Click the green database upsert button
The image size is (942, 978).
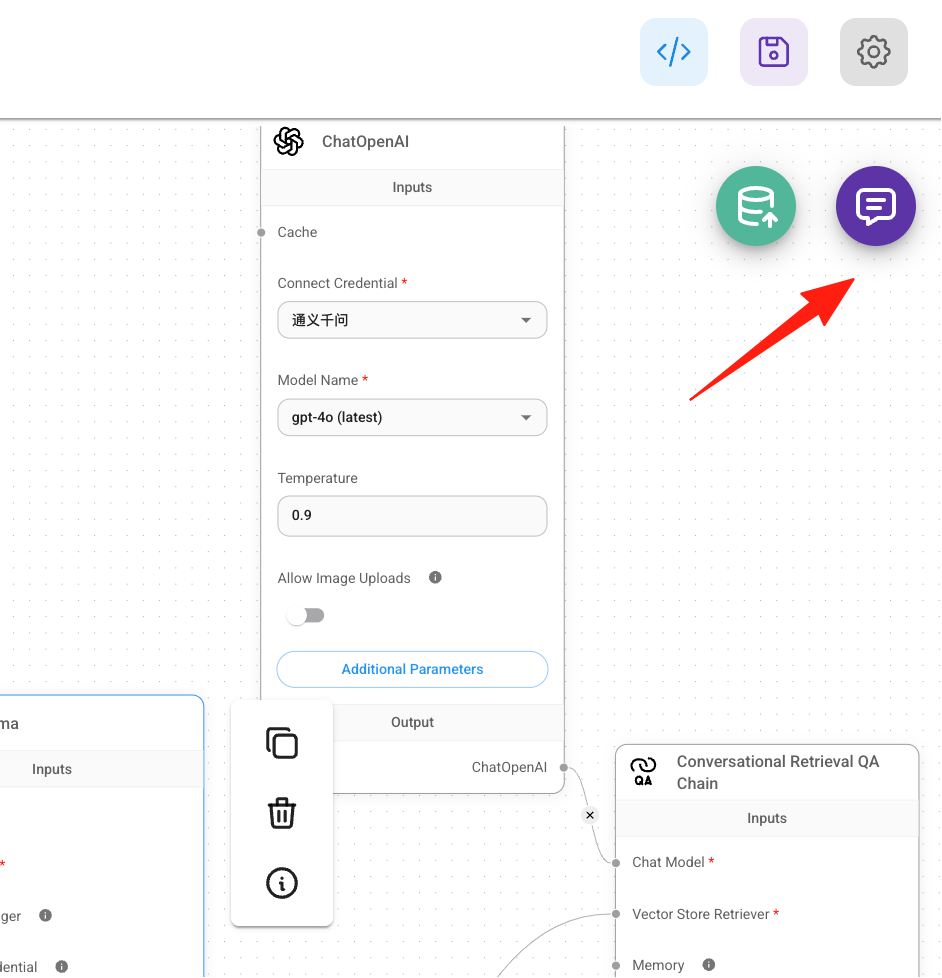click(755, 206)
